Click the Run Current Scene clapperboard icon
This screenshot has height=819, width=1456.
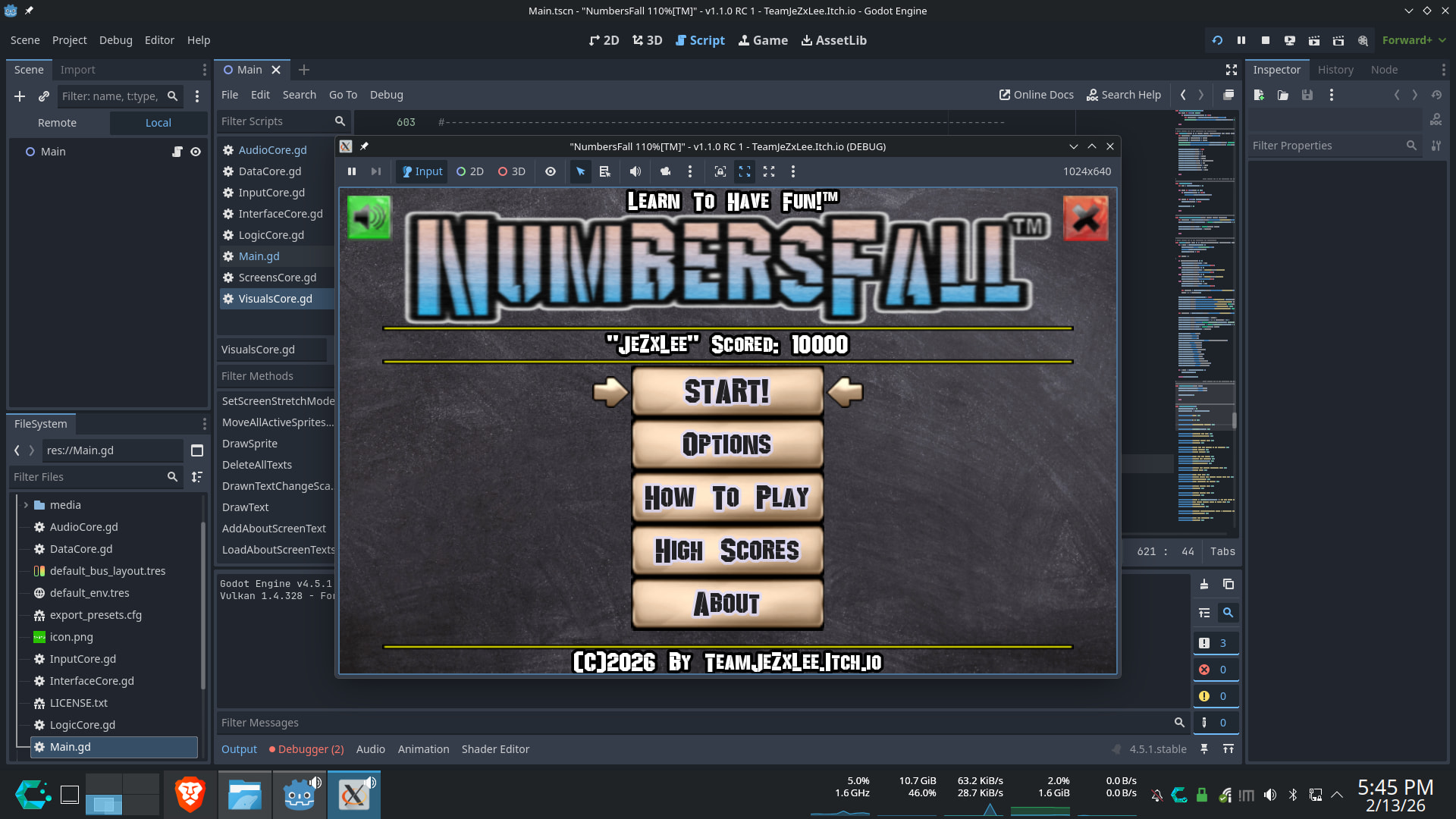pyautogui.click(x=1314, y=40)
